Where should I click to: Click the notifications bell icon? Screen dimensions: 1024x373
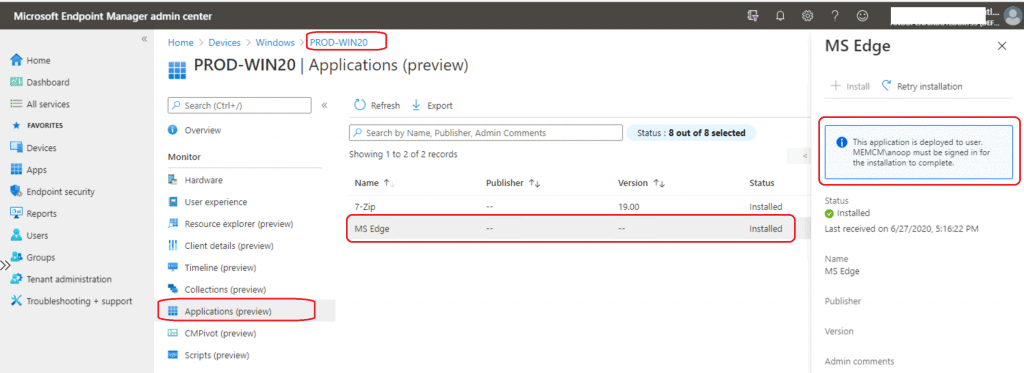point(780,16)
